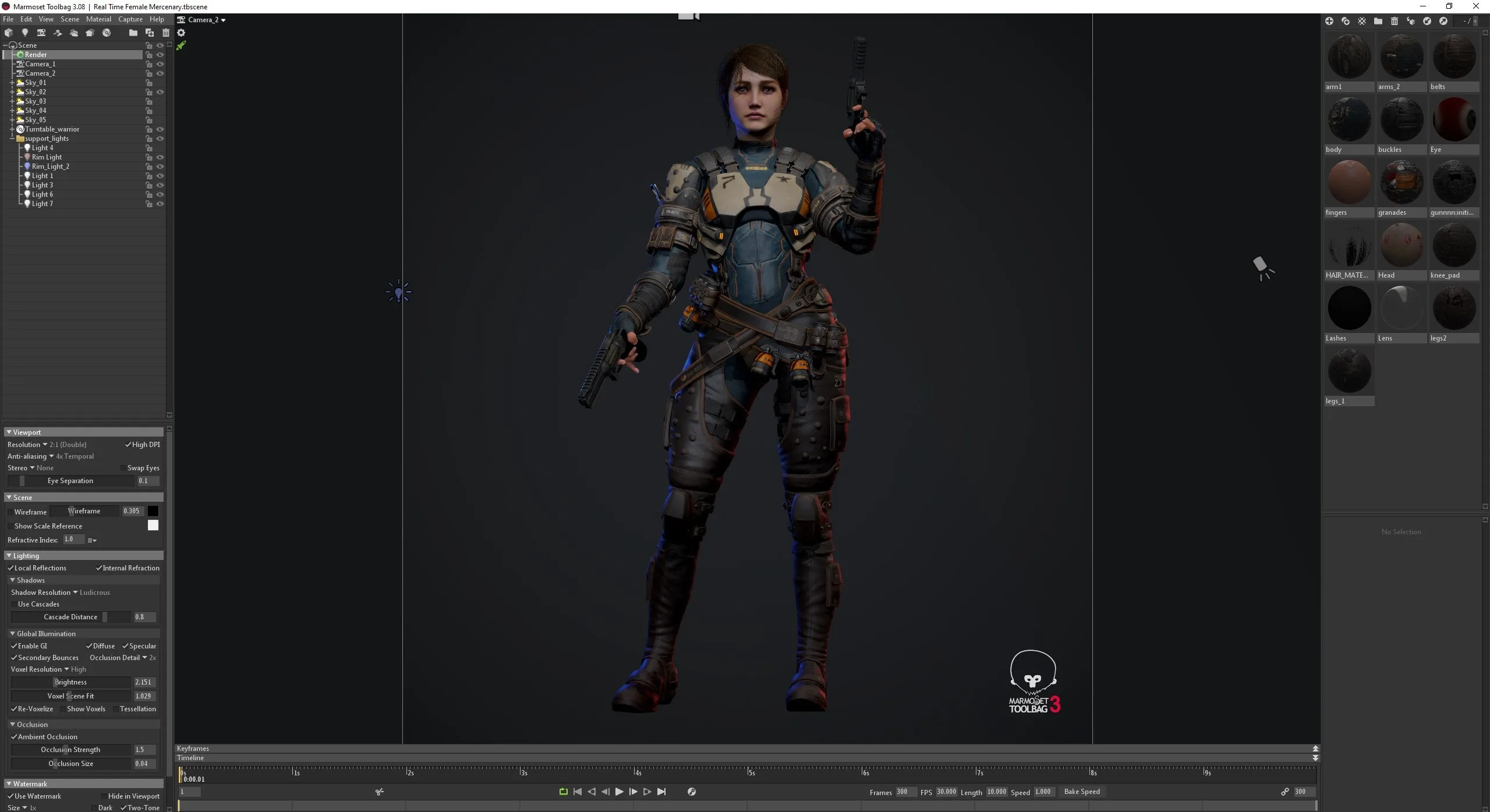Select Camera_1 in scene tree

point(40,64)
